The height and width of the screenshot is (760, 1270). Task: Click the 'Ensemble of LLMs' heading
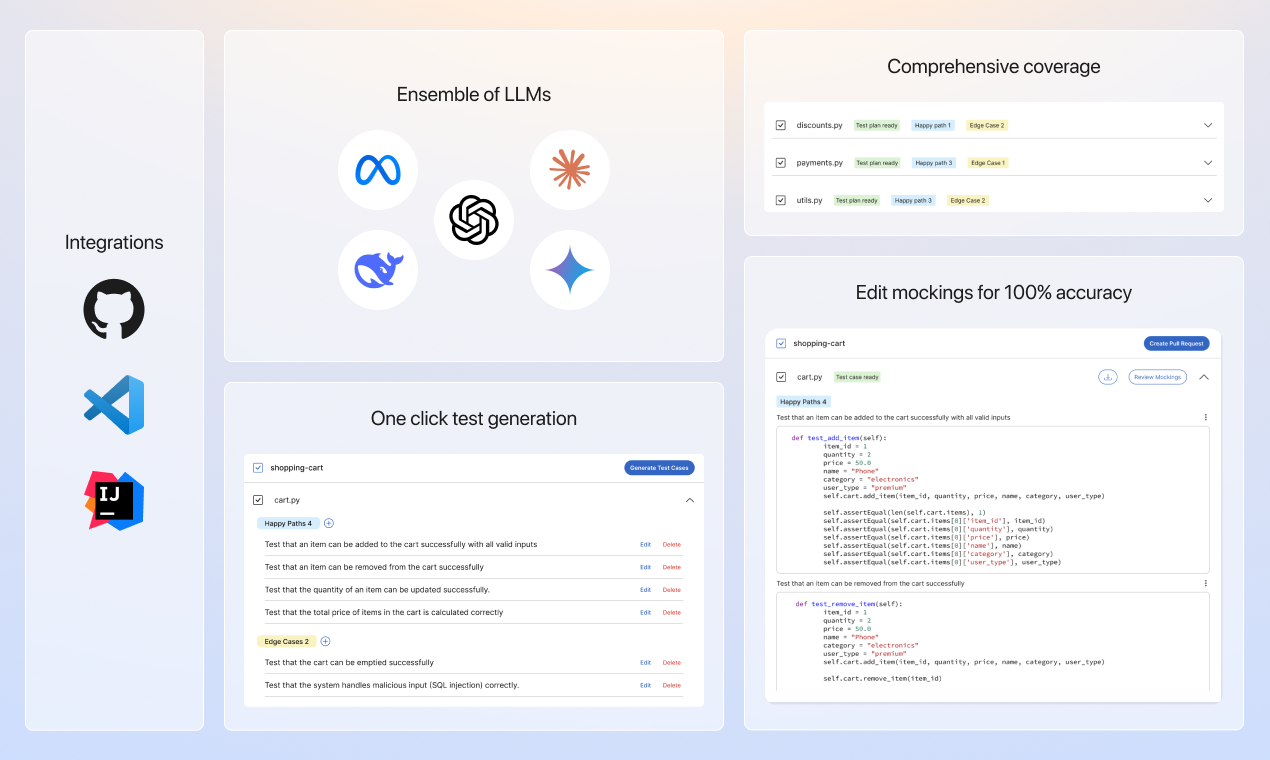tap(474, 95)
